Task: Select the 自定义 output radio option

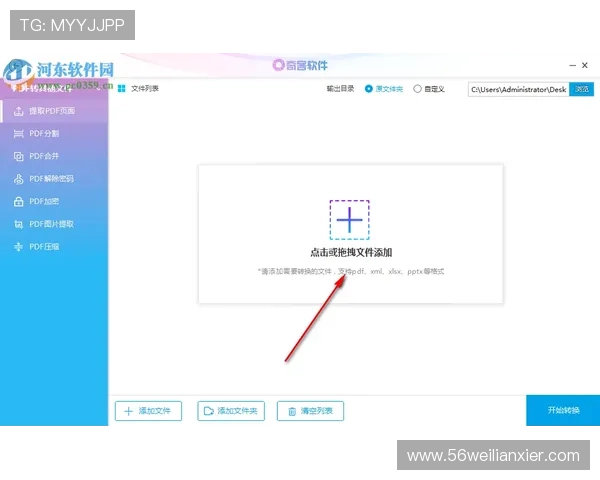Action: pos(418,89)
